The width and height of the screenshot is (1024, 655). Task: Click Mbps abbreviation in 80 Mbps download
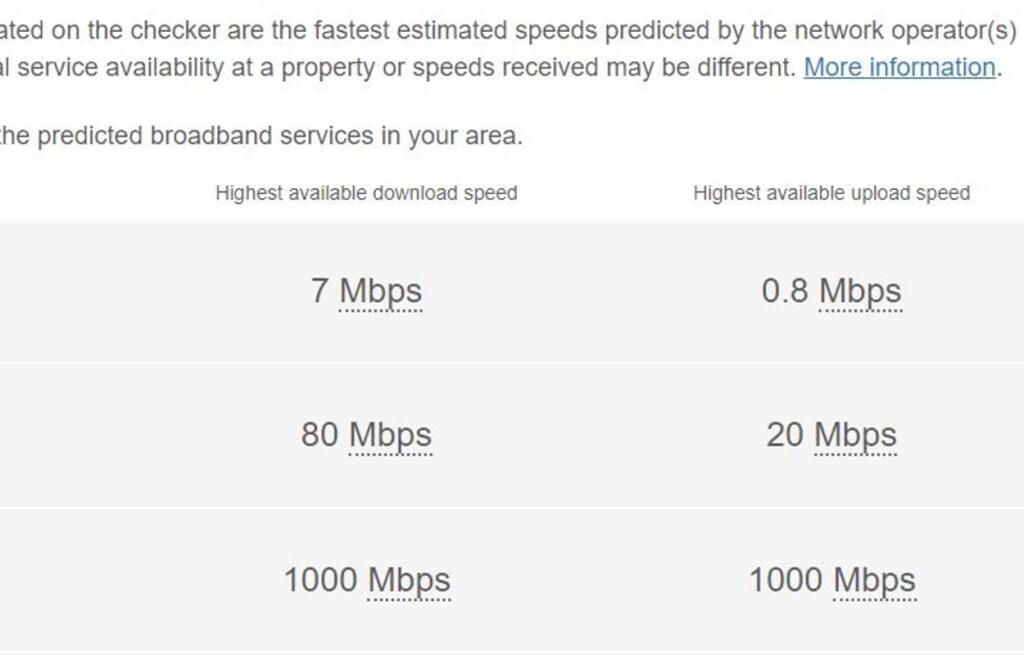click(x=390, y=435)
